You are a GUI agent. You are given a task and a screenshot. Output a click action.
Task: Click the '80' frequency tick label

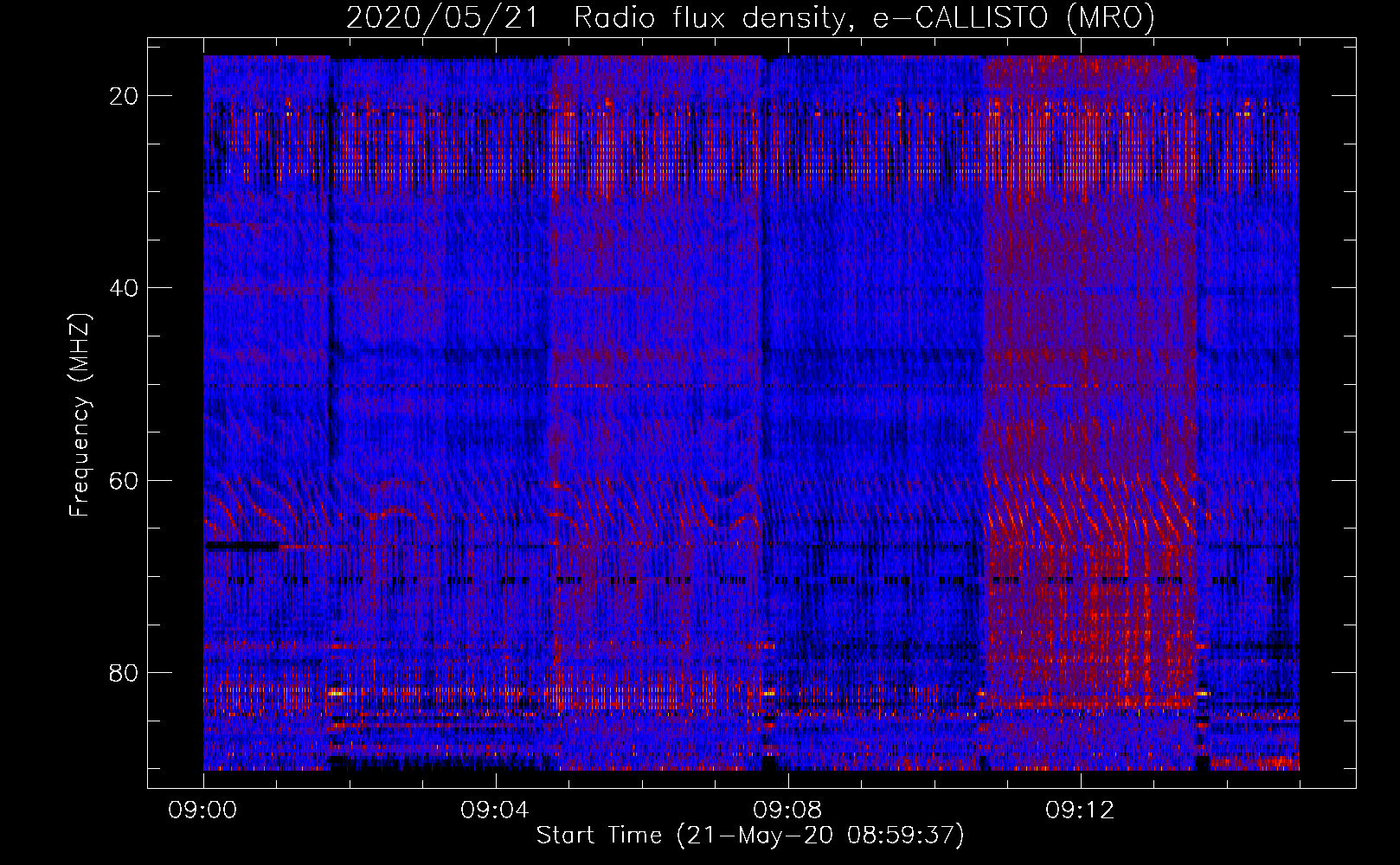click(125, 673)
